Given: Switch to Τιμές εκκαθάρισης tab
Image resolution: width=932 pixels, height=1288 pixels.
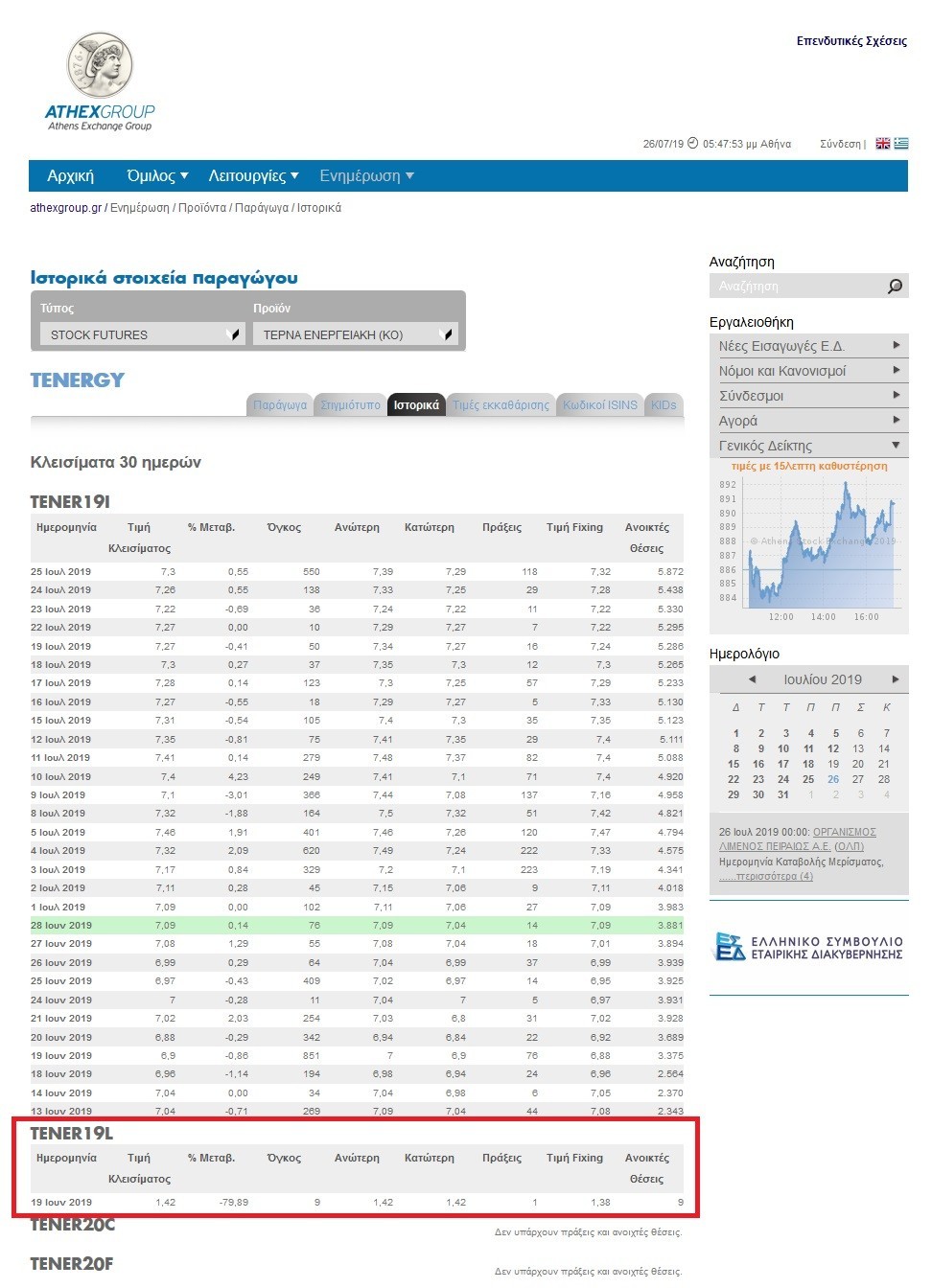Looking at the screenshot, I should pyautogui.click(x=501, y=405).
